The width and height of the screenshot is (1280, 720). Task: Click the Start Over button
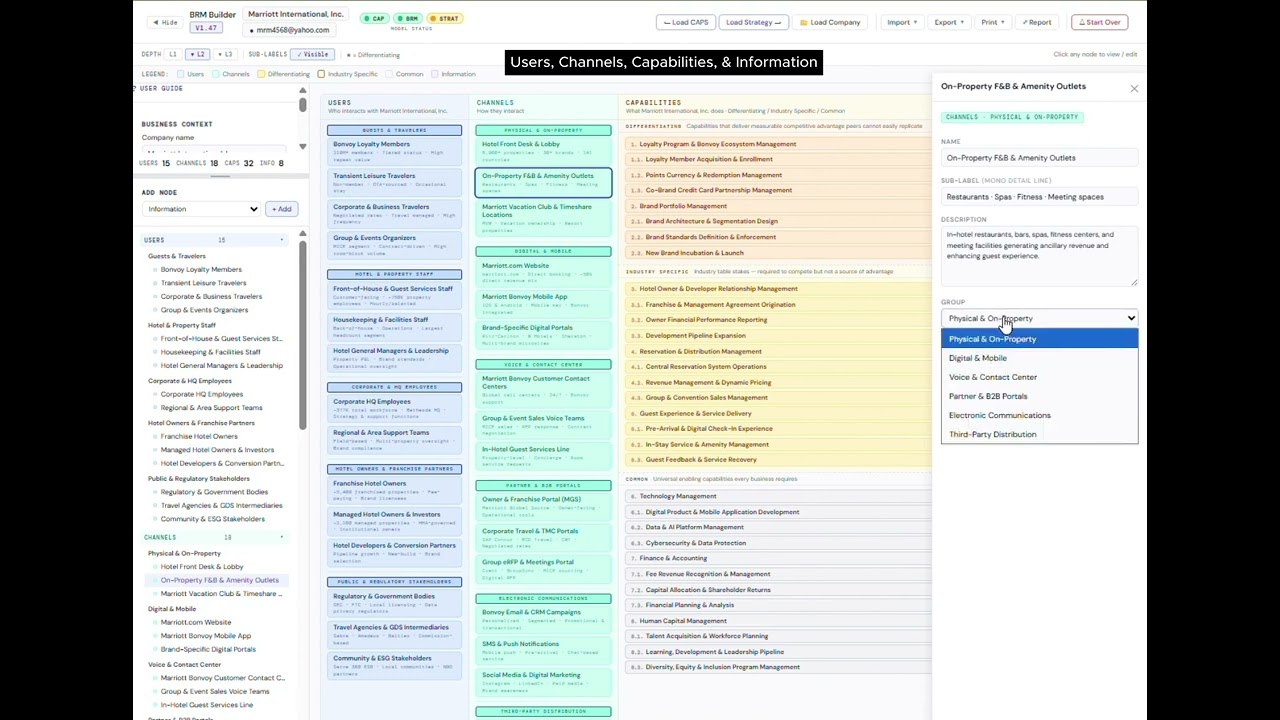point(1099,22)
